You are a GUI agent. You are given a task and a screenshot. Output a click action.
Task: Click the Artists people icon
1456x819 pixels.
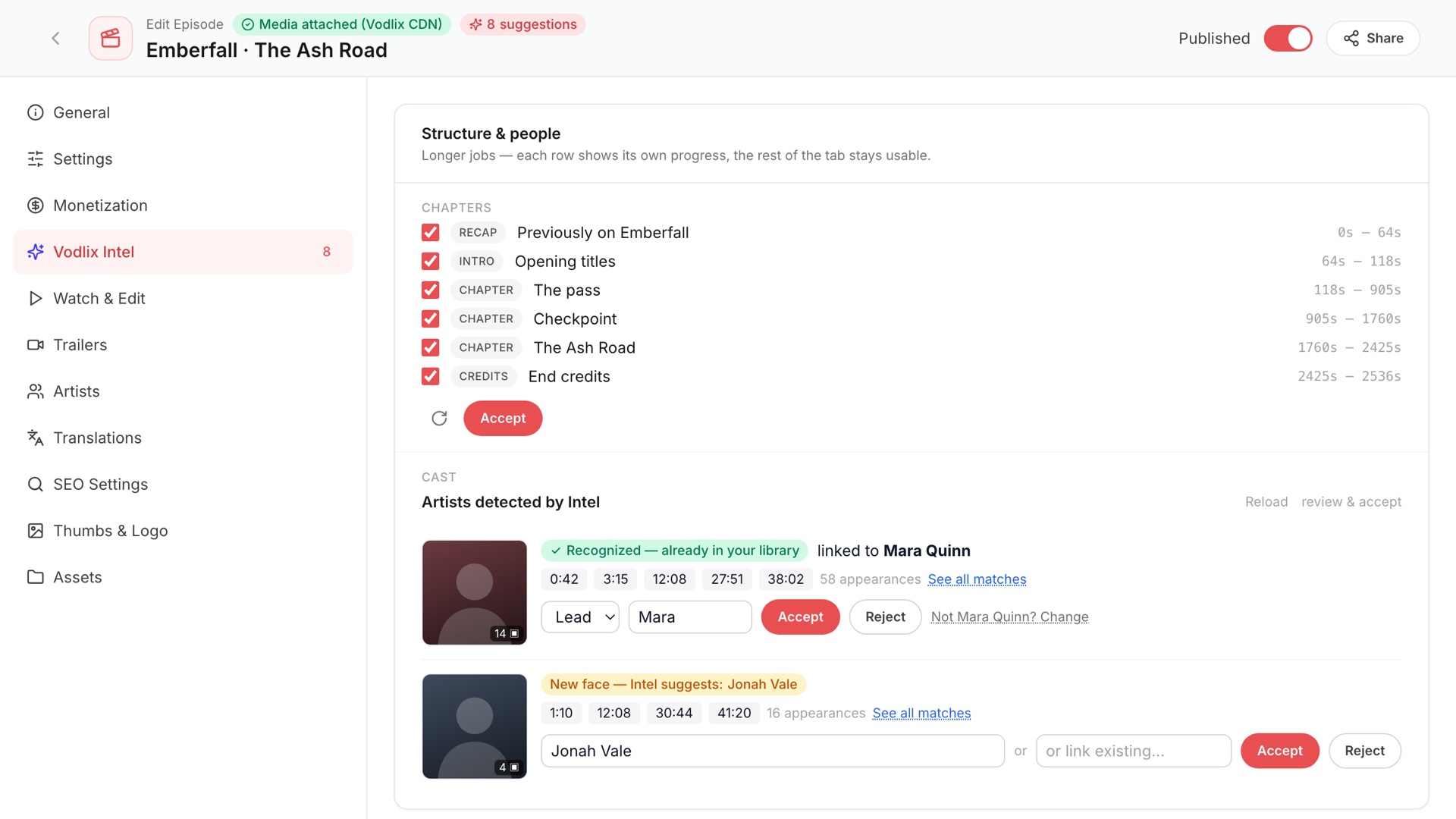[x=36, y=391]
